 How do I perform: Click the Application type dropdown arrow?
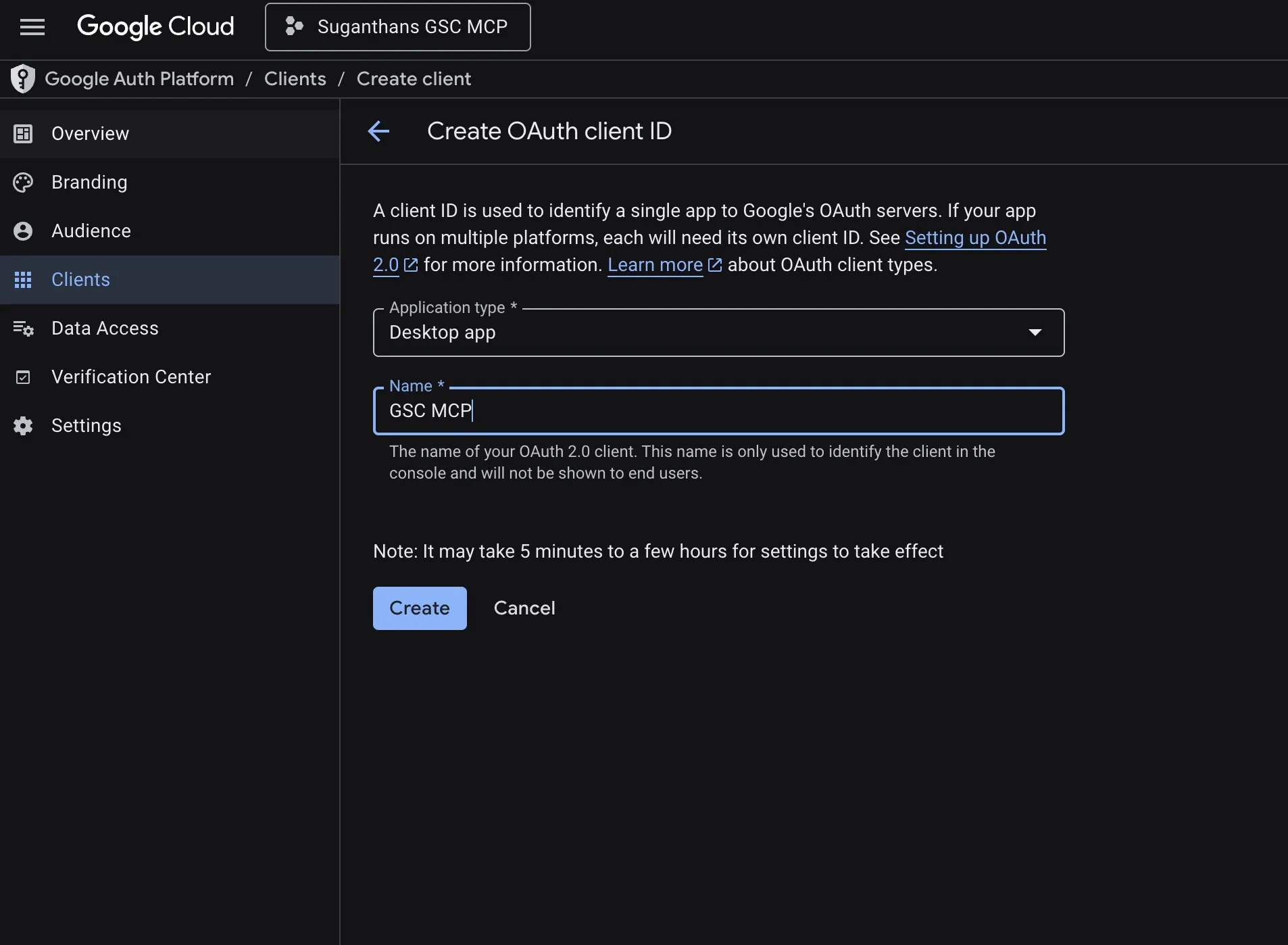1035,333
